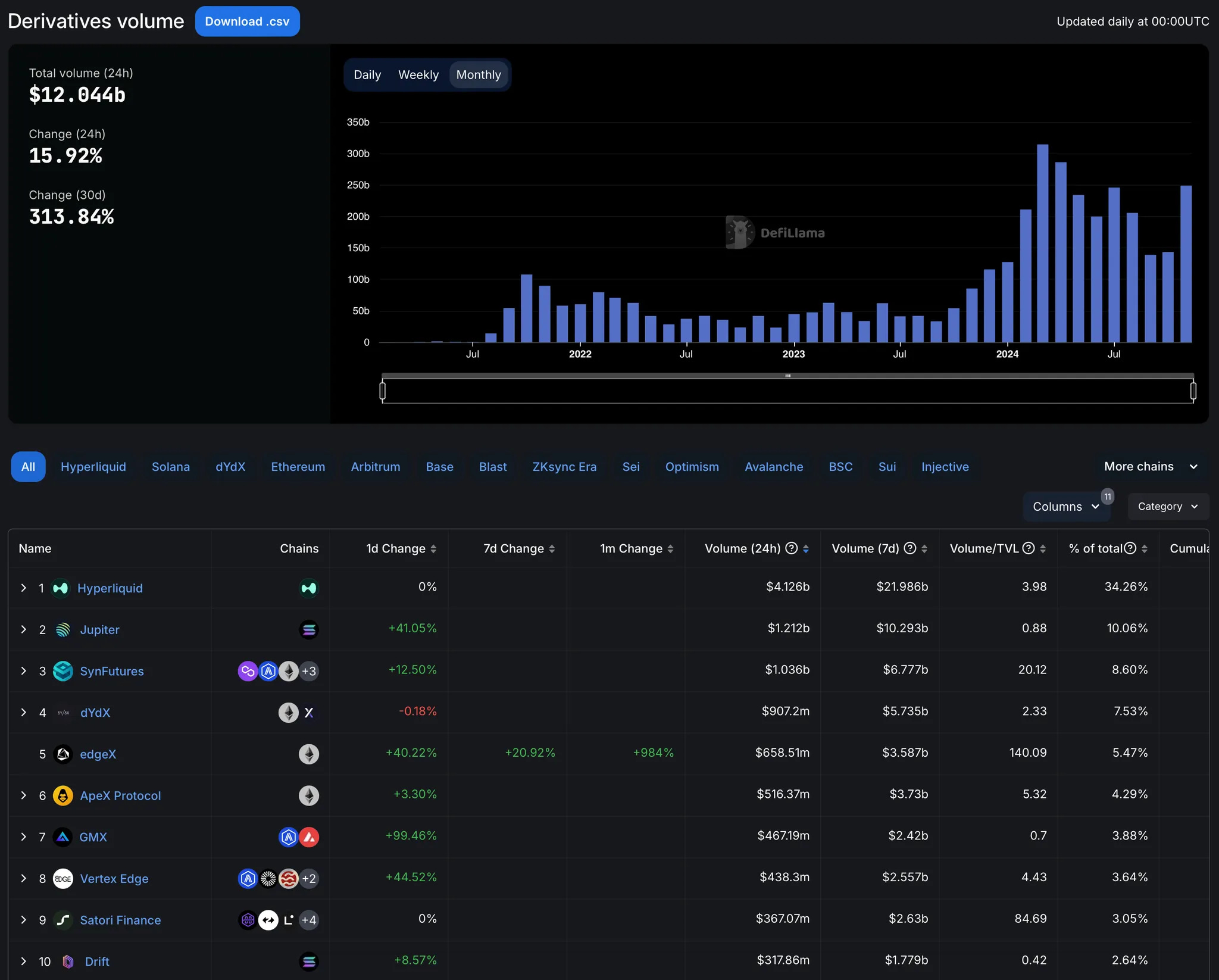The height and width of the screenshot is (980, 1219).
Task: Open the Columns dropdown
Action: [1066, 507]
